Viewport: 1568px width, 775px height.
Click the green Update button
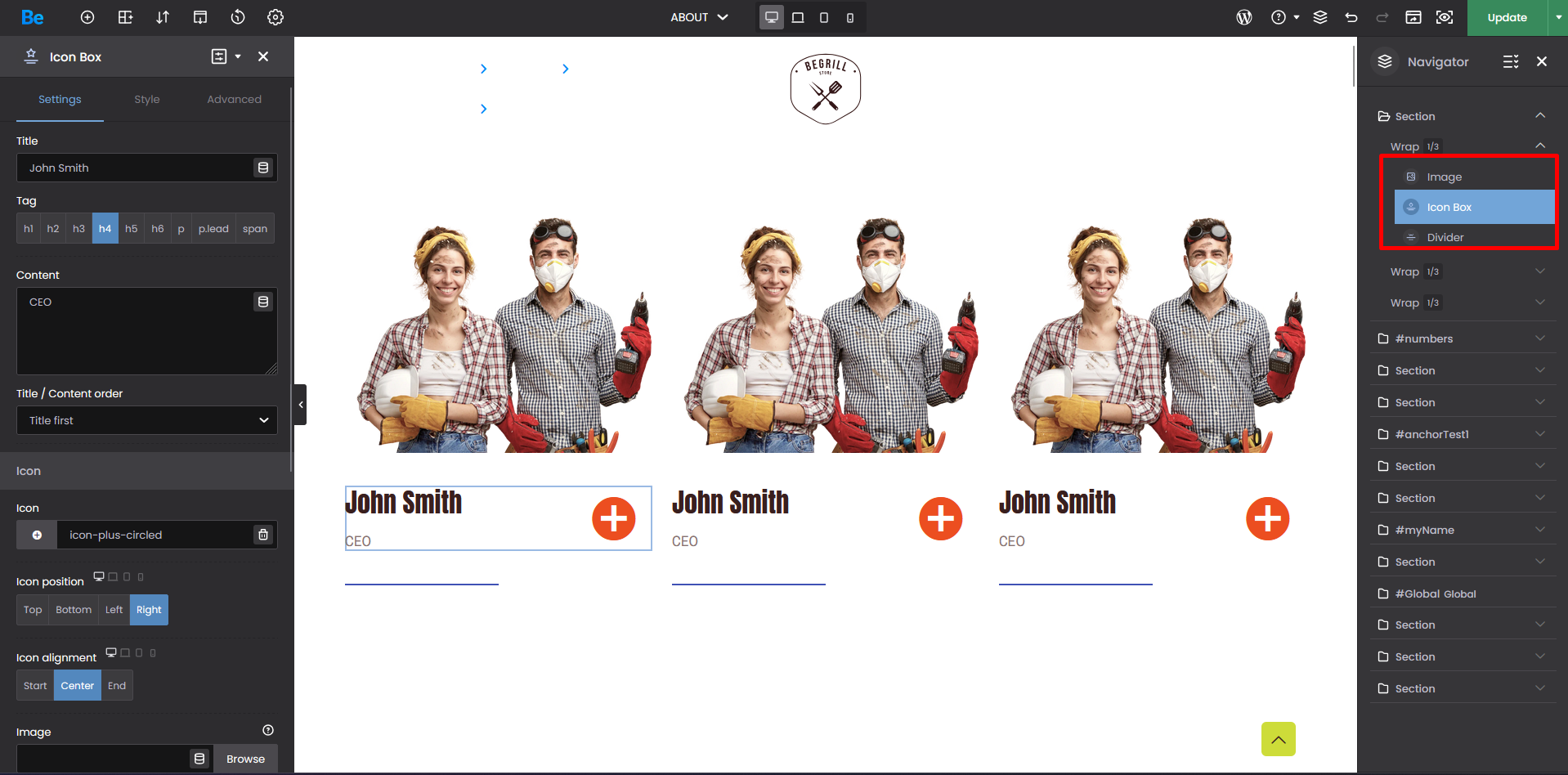click(1507, 17)
